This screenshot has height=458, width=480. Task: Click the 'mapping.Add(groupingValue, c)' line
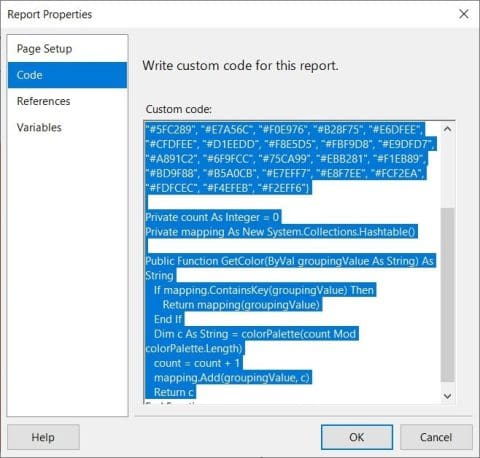232,378
